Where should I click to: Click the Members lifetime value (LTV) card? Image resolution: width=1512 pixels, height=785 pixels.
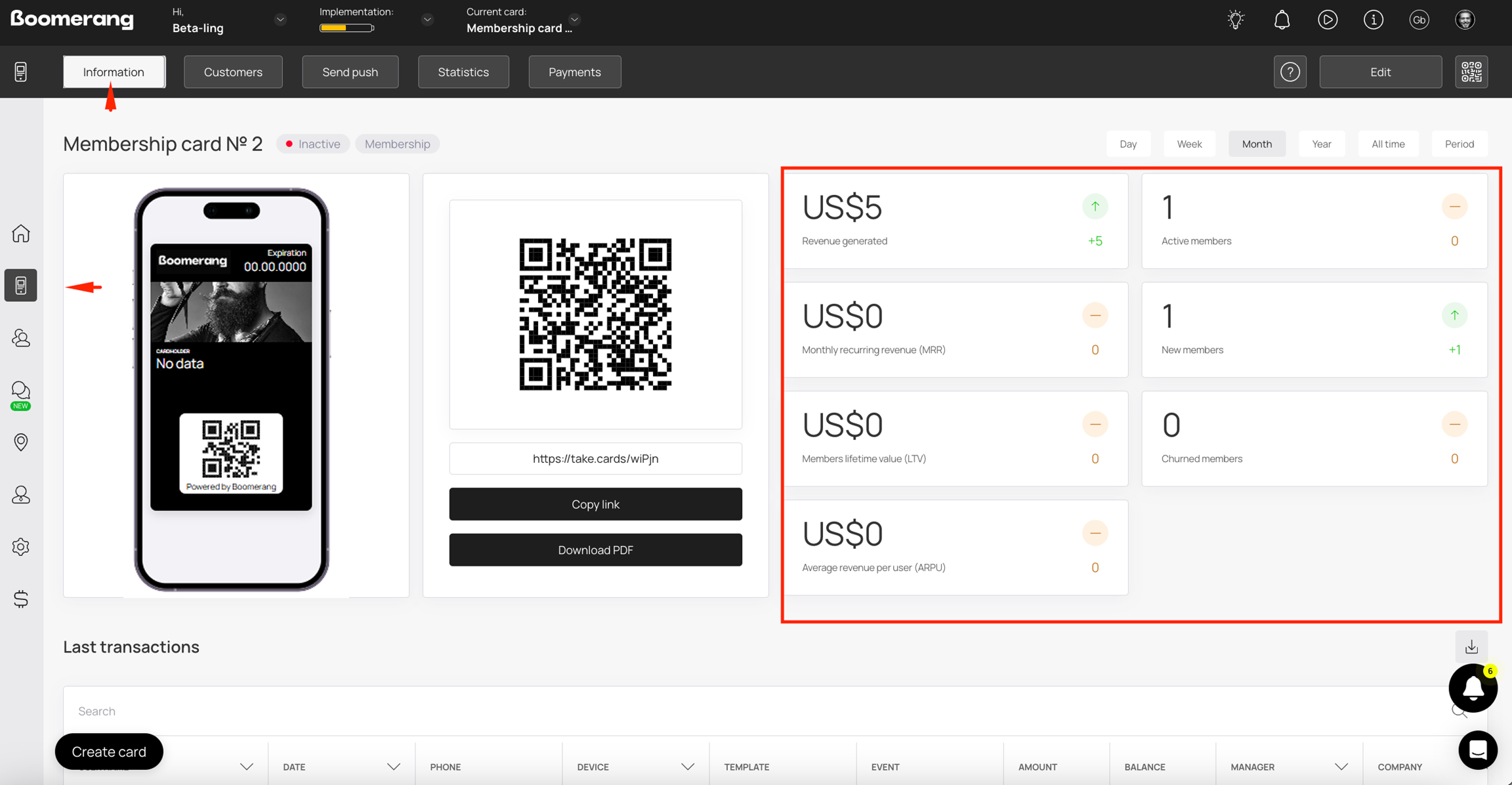(x=956, y=439)
